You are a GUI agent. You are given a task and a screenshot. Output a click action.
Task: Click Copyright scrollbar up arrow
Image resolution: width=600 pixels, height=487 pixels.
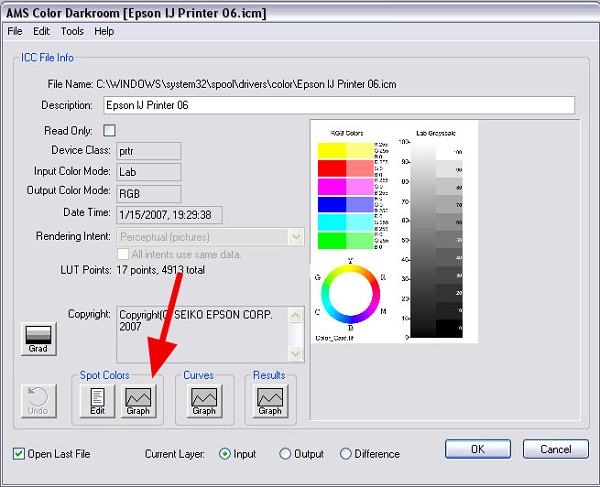(x=296, y=315)
